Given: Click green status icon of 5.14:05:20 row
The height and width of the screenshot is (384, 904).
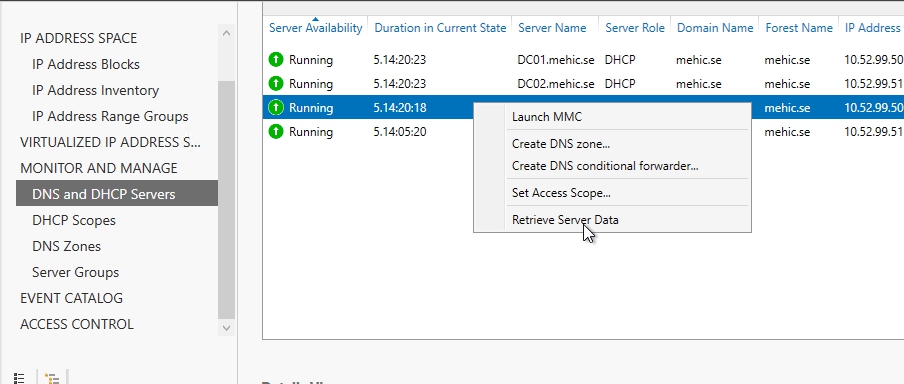Looking at the screenshot, I should (x=276, y=132).
